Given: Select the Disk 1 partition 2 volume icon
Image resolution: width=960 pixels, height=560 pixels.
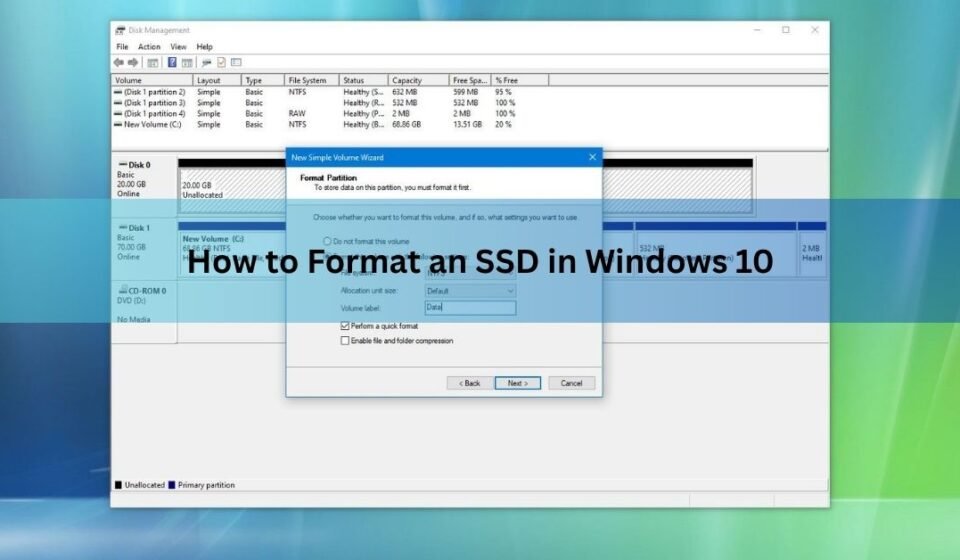Looking at the screenshot, I should point(118,92).
